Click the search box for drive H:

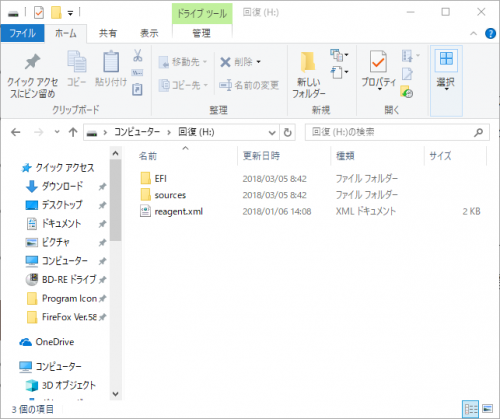pyautogui.click(x=397, y=132)
